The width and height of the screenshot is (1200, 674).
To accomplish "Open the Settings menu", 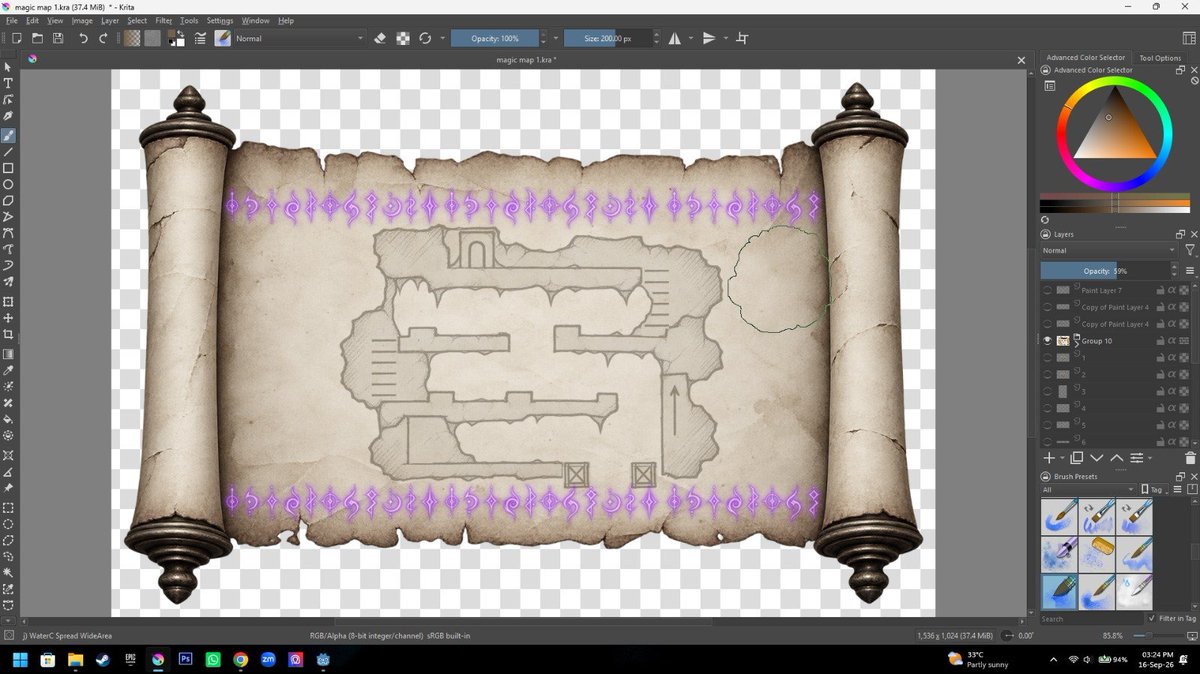I will point(220,20).
